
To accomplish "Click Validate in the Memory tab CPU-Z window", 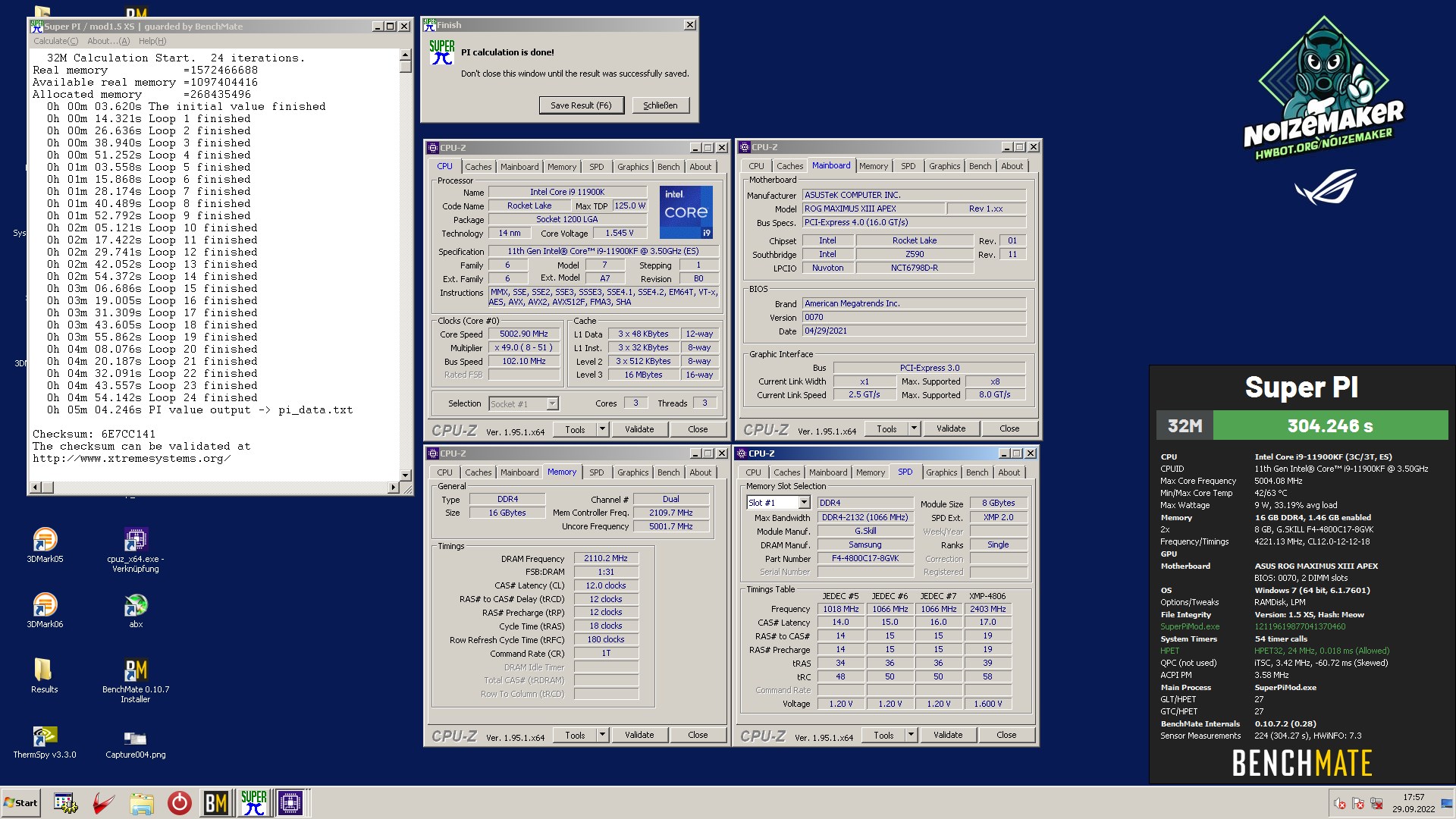I will tap(639, 735).
